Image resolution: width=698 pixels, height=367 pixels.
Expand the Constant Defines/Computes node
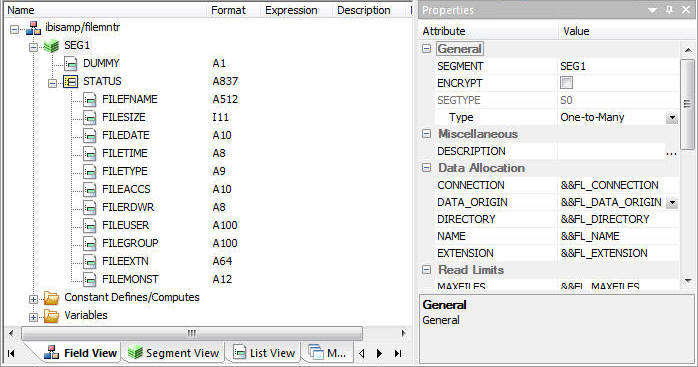[x=33, y=299]
